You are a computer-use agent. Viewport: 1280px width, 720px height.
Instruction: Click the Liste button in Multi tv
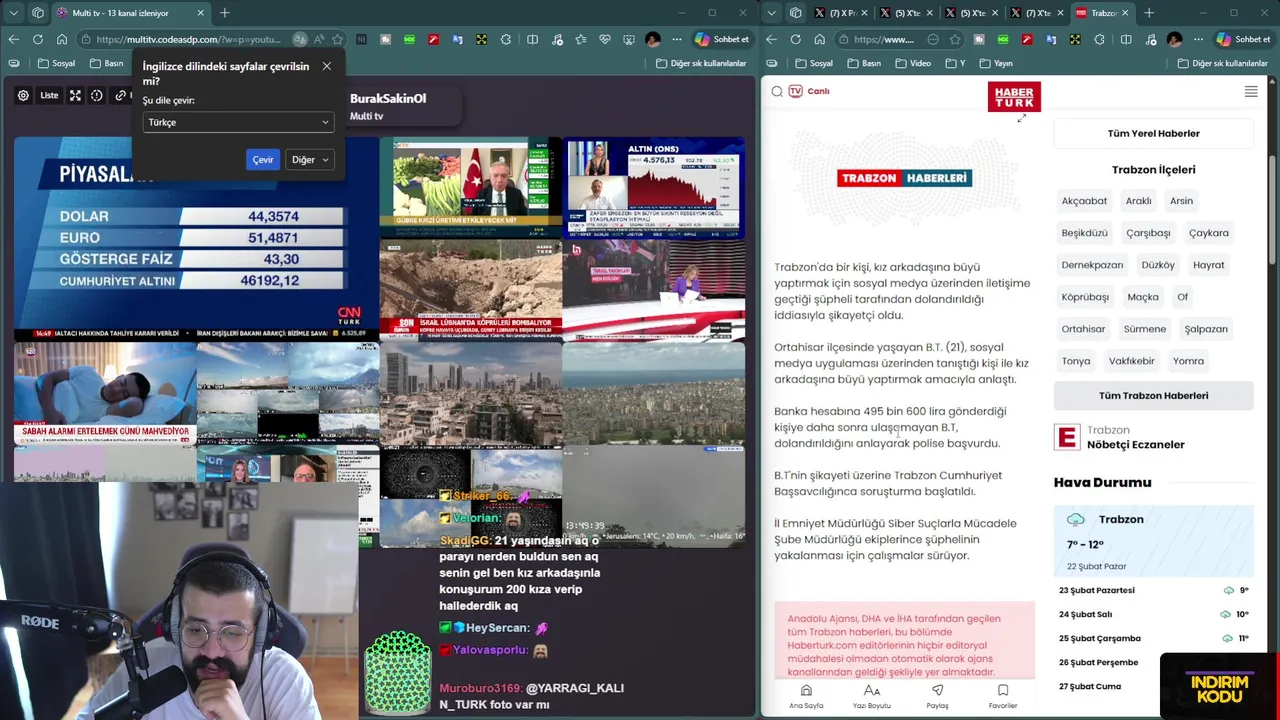click(49, 95)
